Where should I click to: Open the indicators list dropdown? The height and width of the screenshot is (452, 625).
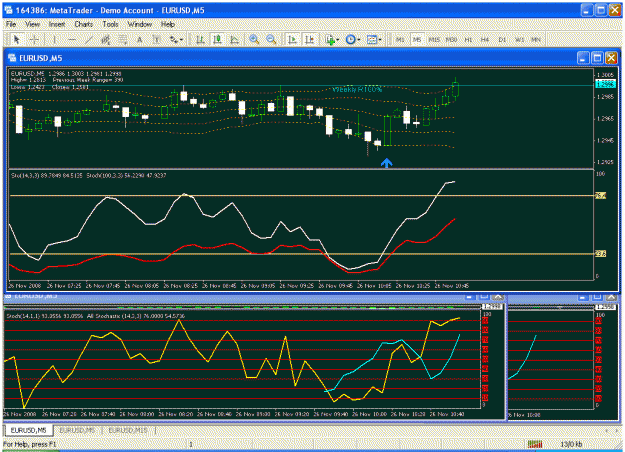click(x=331, y=39)
